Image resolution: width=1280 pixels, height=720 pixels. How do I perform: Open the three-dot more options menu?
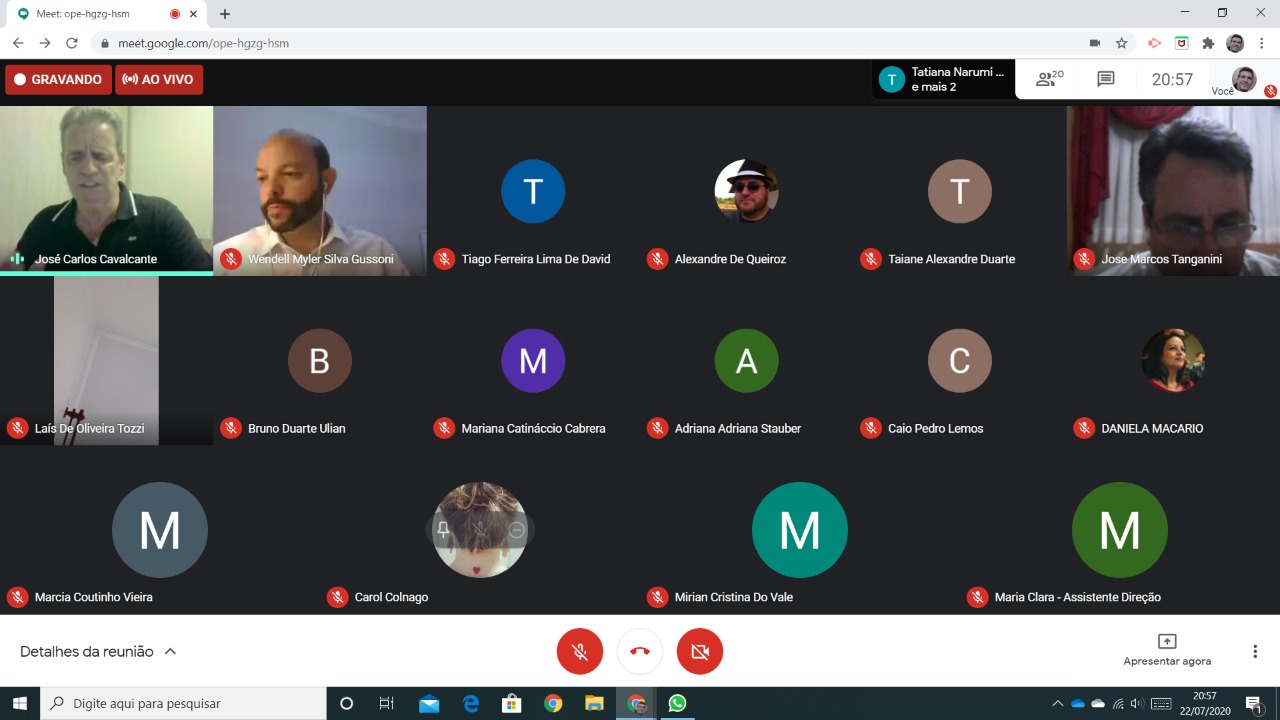pyautogui.click(x=1255, y=652)
